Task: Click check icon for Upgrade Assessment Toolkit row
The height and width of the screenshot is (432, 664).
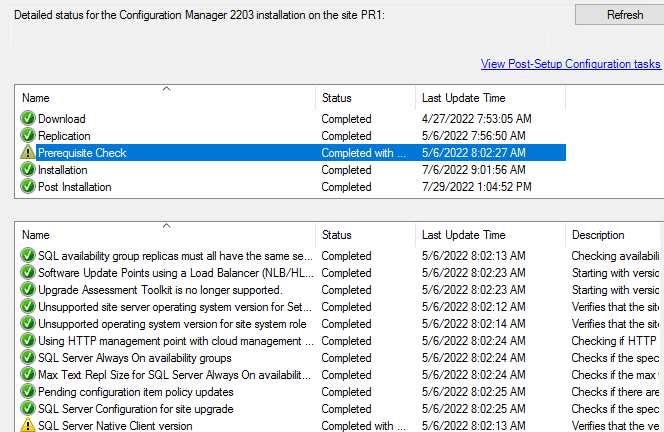Action: click(x=28, y=290)
